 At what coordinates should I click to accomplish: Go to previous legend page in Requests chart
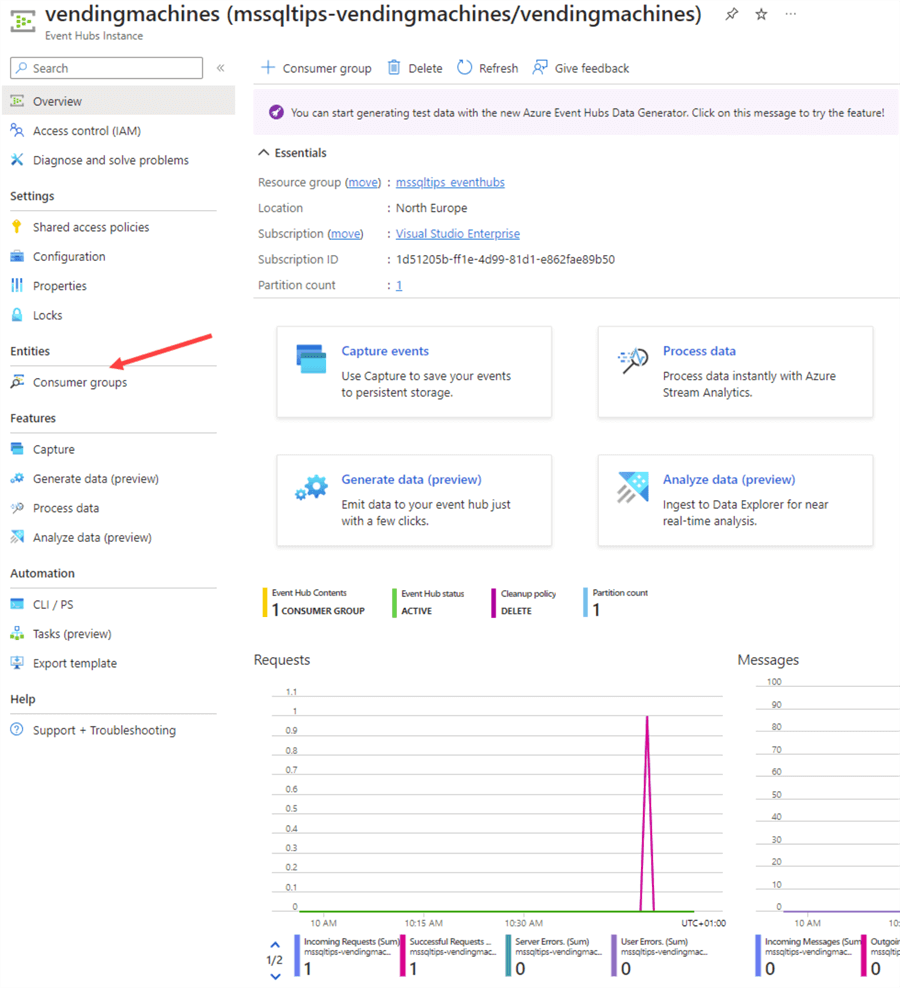(x=275, y=945)
